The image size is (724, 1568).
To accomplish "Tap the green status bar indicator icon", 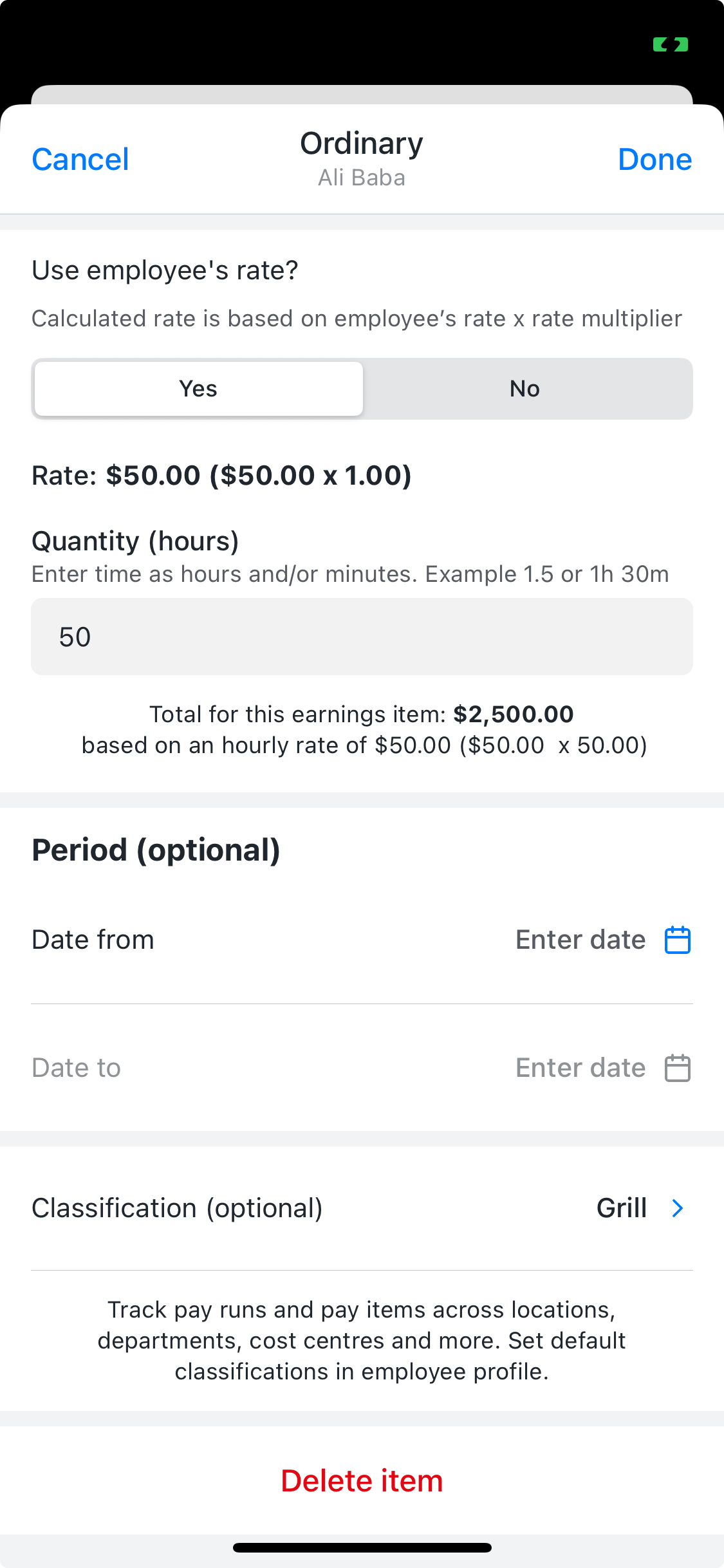I will [671, 44].
